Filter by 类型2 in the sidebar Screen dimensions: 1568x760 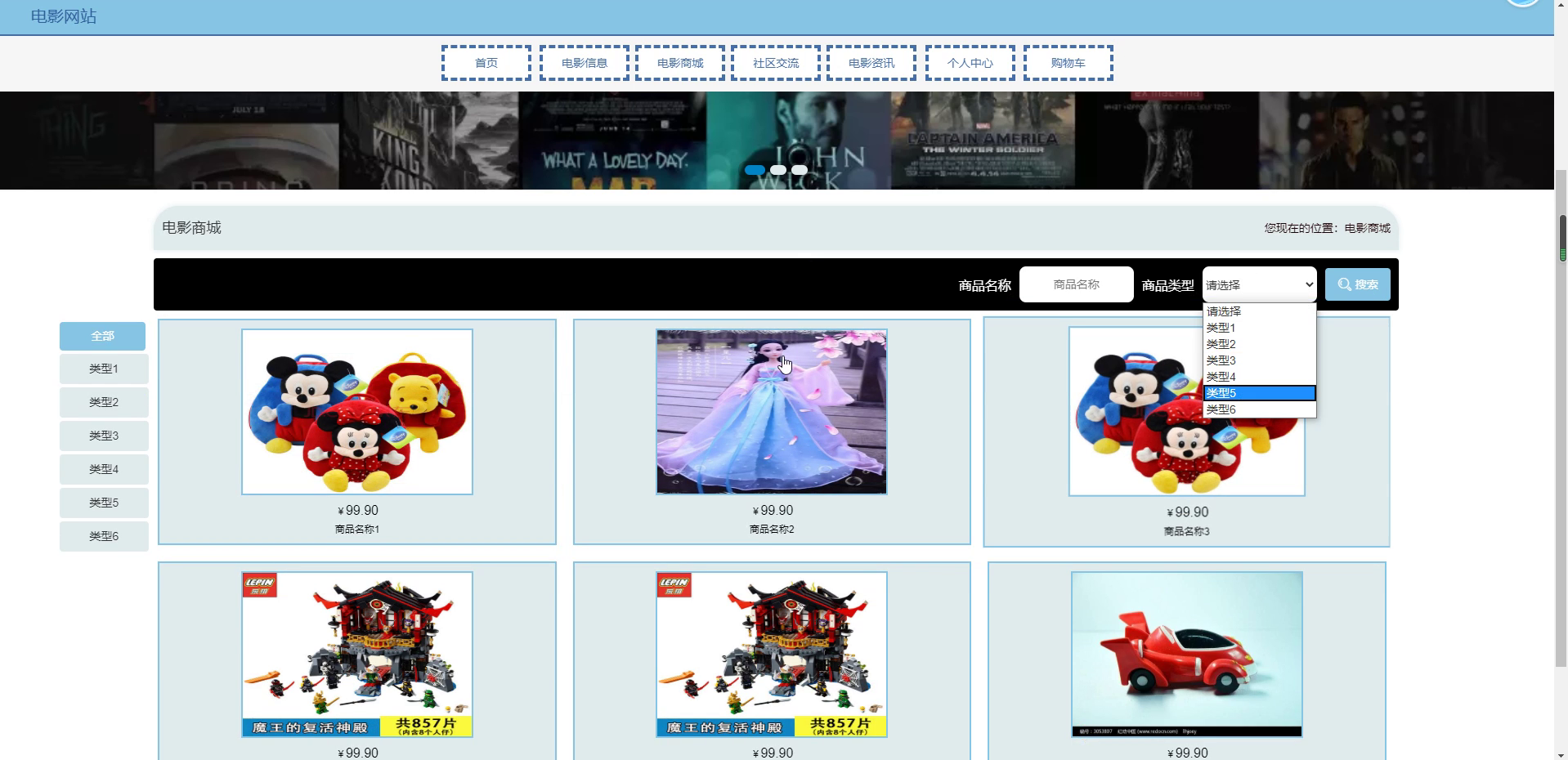(x=104, y=403)
